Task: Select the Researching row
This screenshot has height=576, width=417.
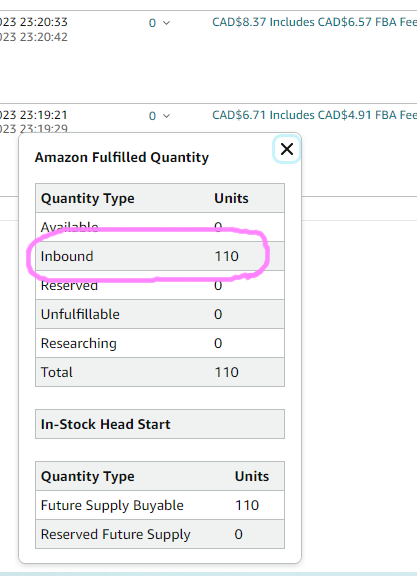Action: [x=160, y=343]
